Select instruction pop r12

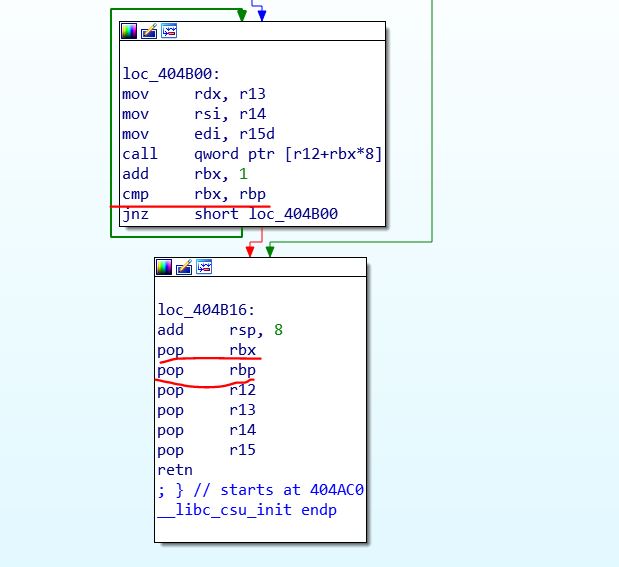pyautogui.click(x=206, y=390)
